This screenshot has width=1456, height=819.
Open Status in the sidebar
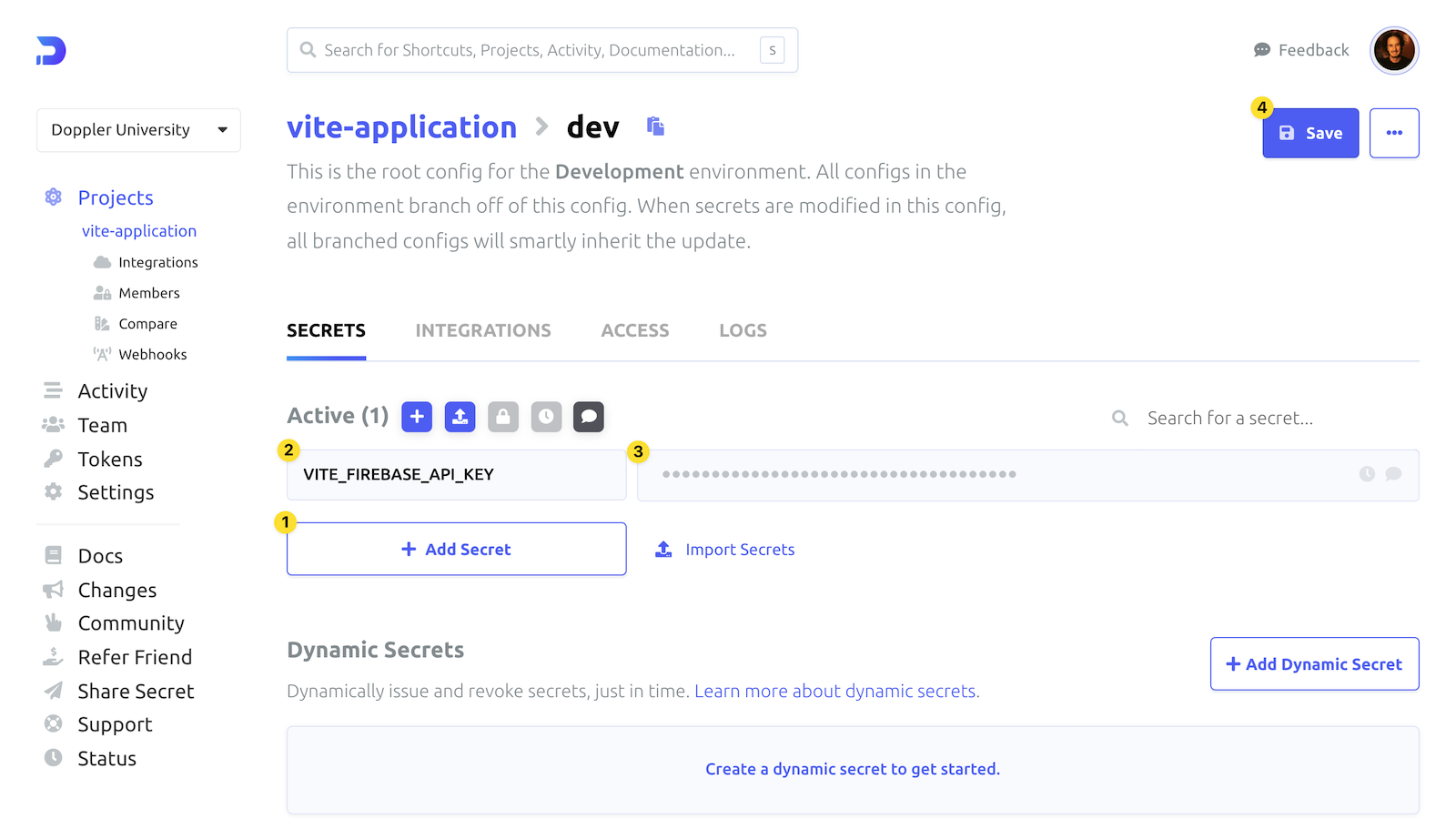pos(106,759)
